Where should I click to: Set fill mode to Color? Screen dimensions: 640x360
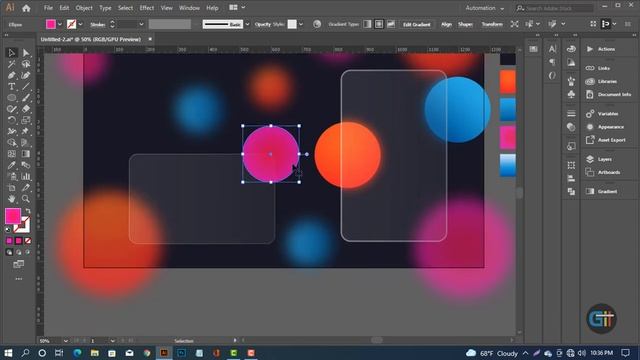click(x=9, y=241)
